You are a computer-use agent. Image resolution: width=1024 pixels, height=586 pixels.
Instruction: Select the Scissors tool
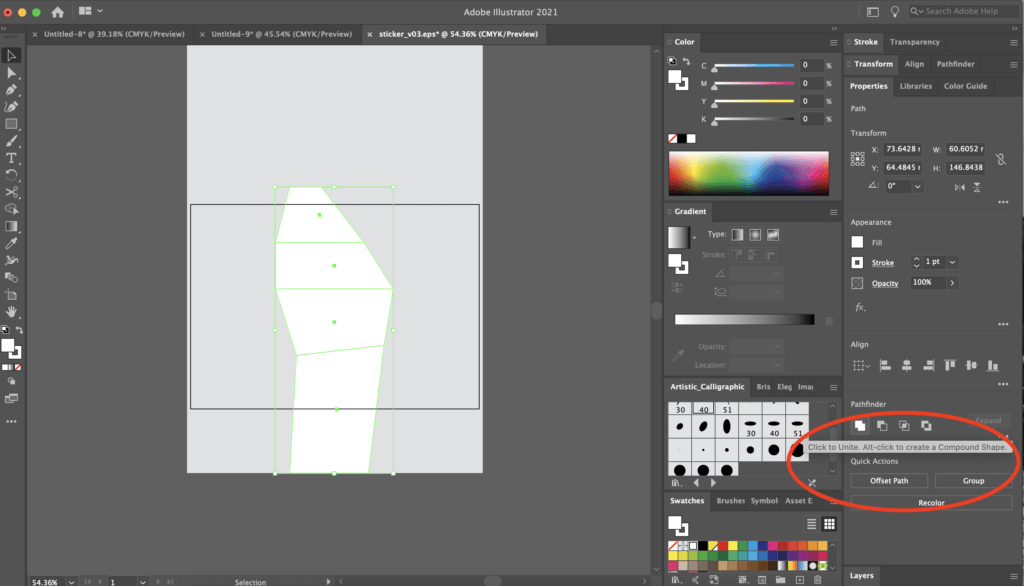pos(11,192)
